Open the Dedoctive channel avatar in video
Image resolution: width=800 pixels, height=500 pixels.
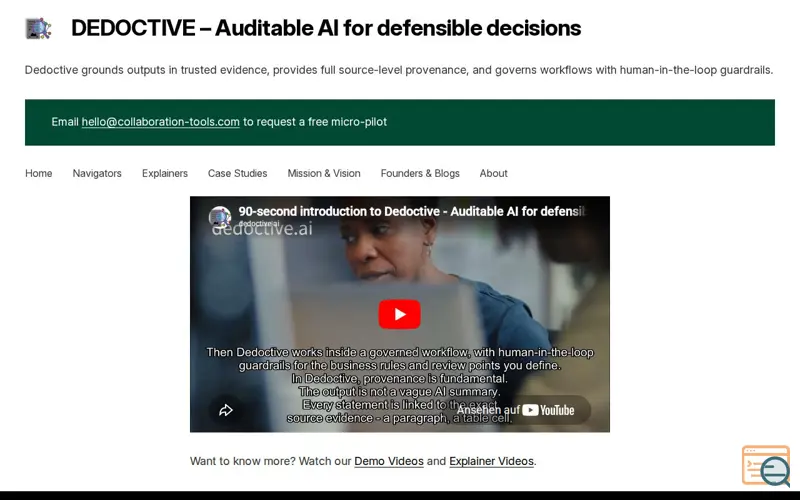220,217
